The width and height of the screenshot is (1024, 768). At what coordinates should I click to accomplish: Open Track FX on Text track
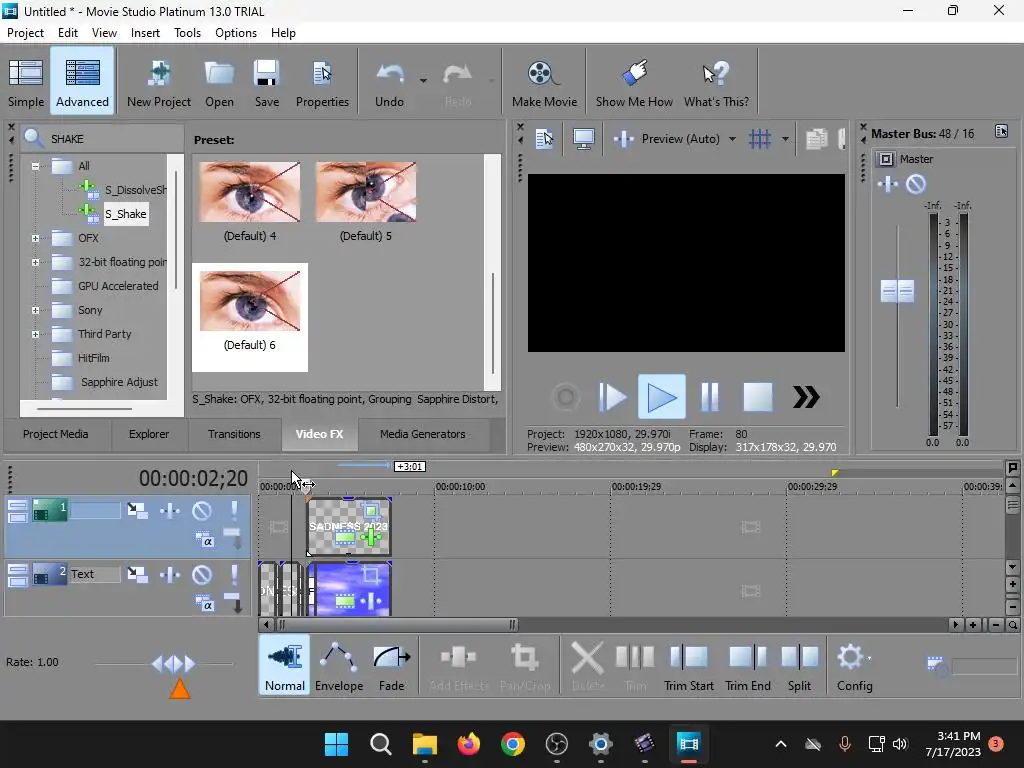pyautogui.click(x=170, y=575)
